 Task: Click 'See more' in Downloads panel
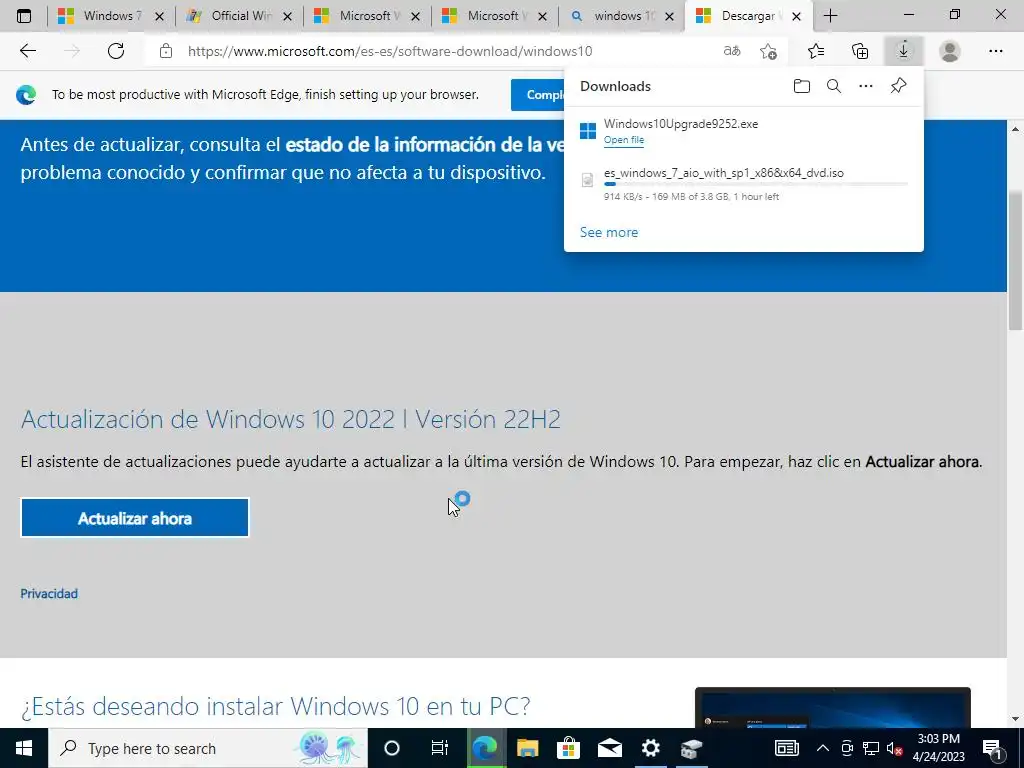click(x=609, y=232)
